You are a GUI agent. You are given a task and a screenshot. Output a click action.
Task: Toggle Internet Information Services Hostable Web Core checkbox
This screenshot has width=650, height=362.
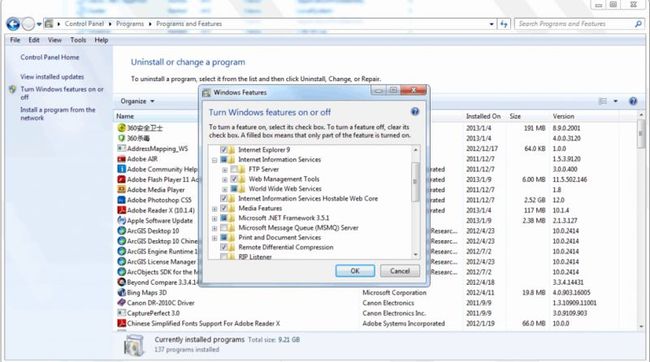point(224,199)
